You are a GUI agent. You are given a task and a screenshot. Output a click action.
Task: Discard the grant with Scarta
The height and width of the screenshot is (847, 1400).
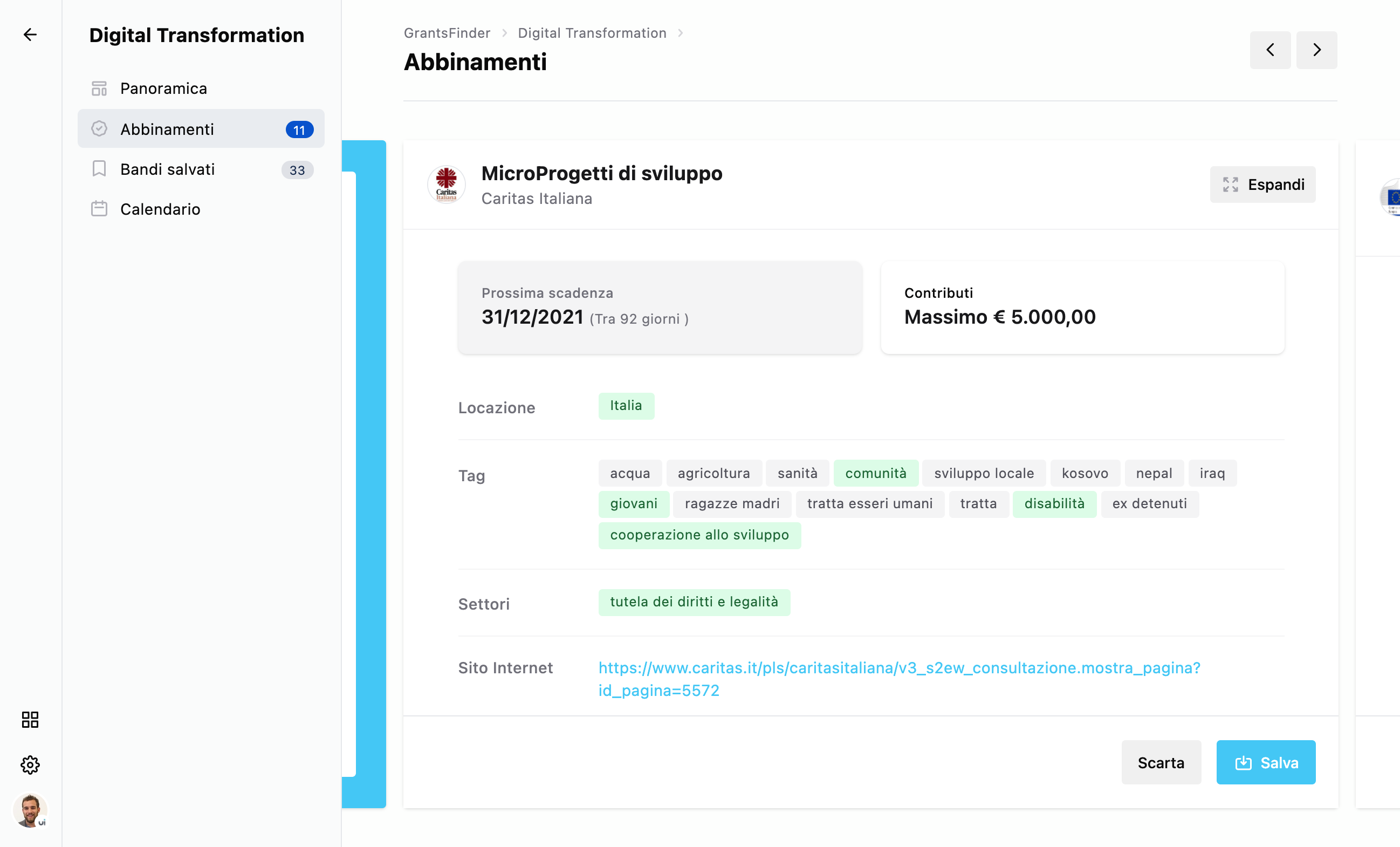click(1161, 762)
